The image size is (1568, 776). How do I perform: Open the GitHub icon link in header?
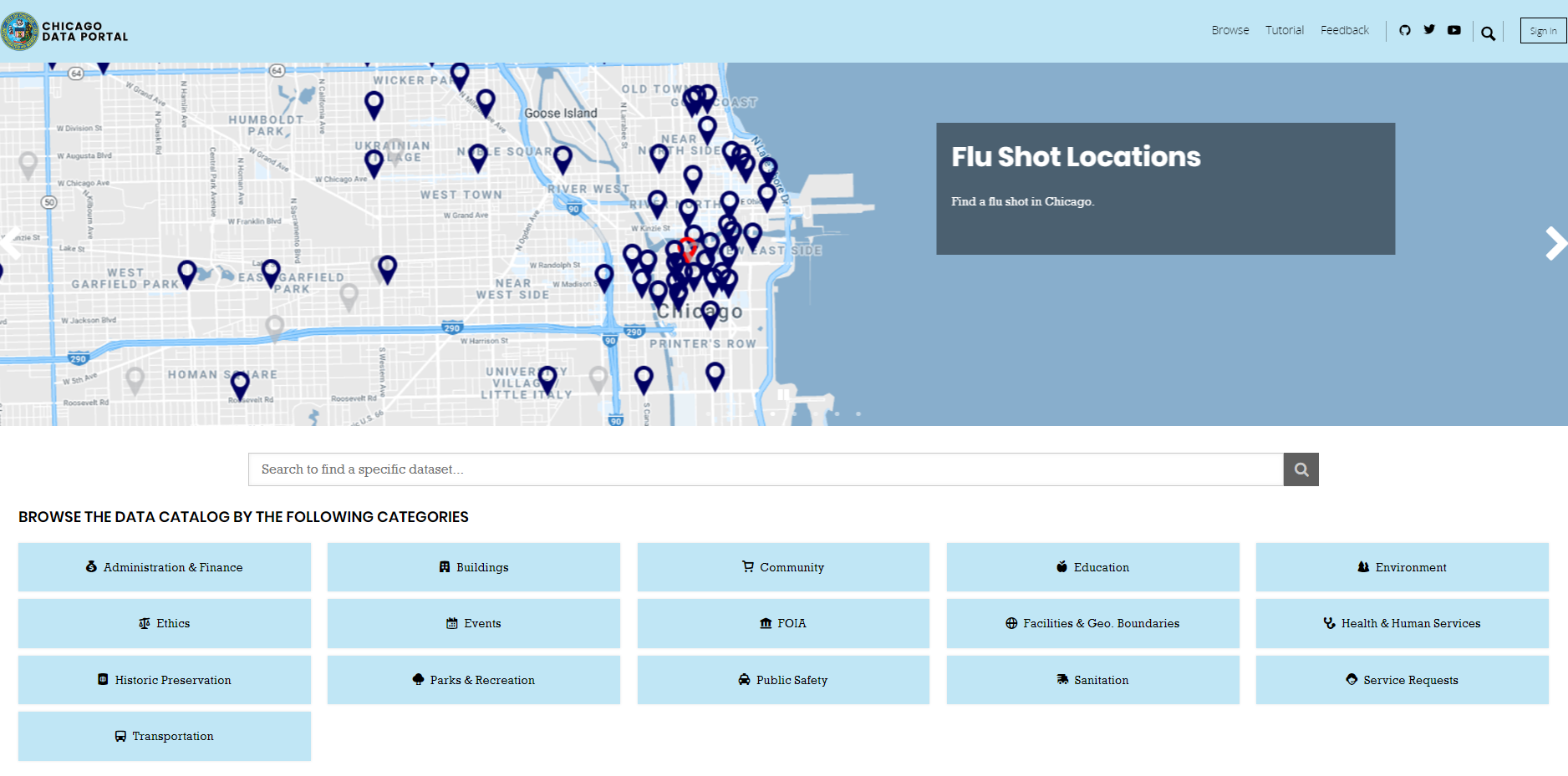tap(1404, 30)
